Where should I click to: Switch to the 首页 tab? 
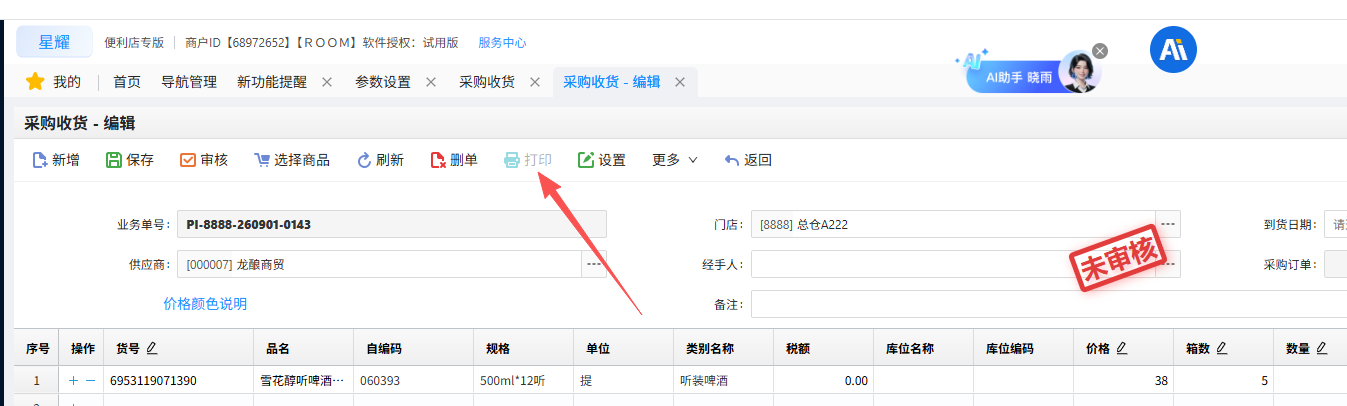[127, 82]
